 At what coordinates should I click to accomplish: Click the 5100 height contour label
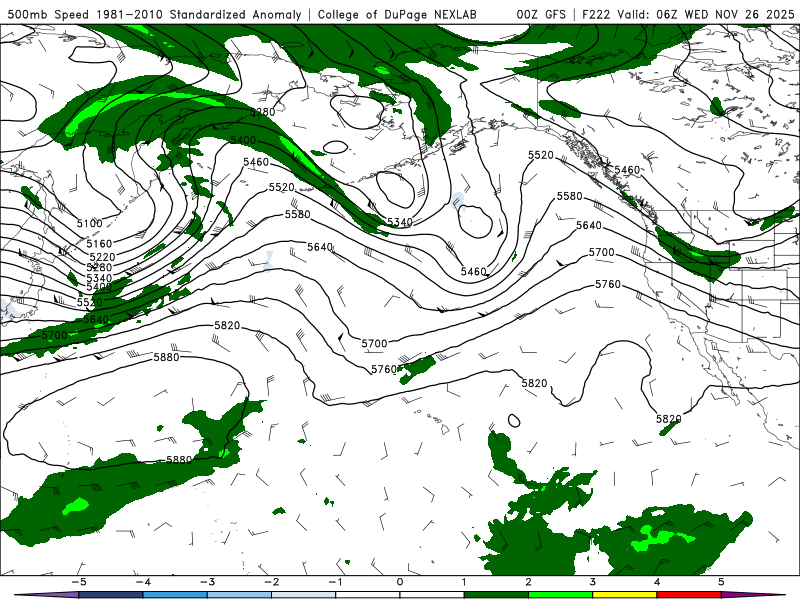tap(90, 223)
